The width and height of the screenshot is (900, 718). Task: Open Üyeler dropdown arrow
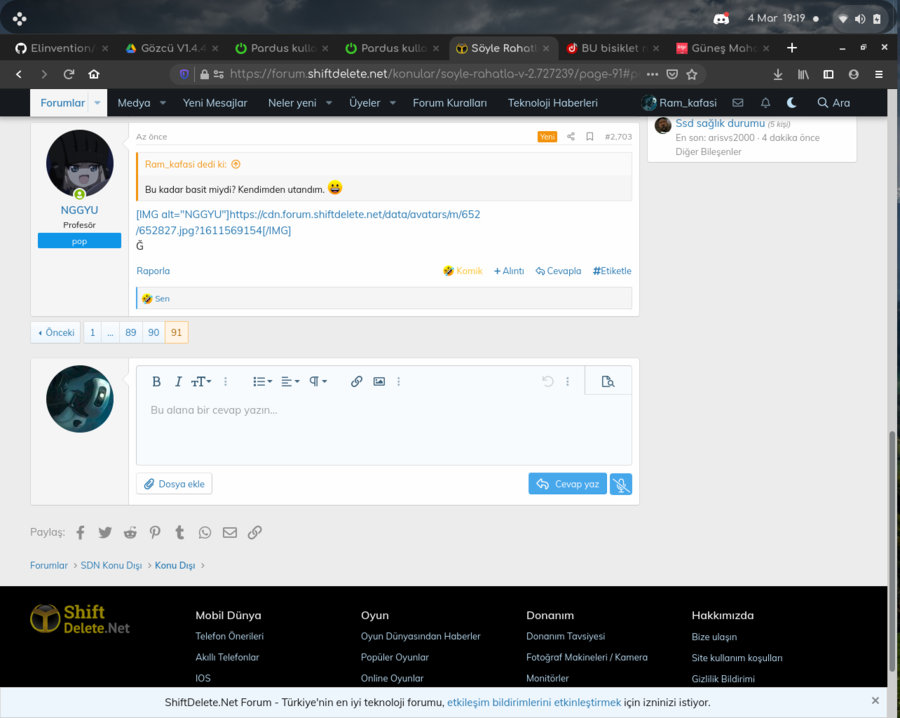click(393, 103)
